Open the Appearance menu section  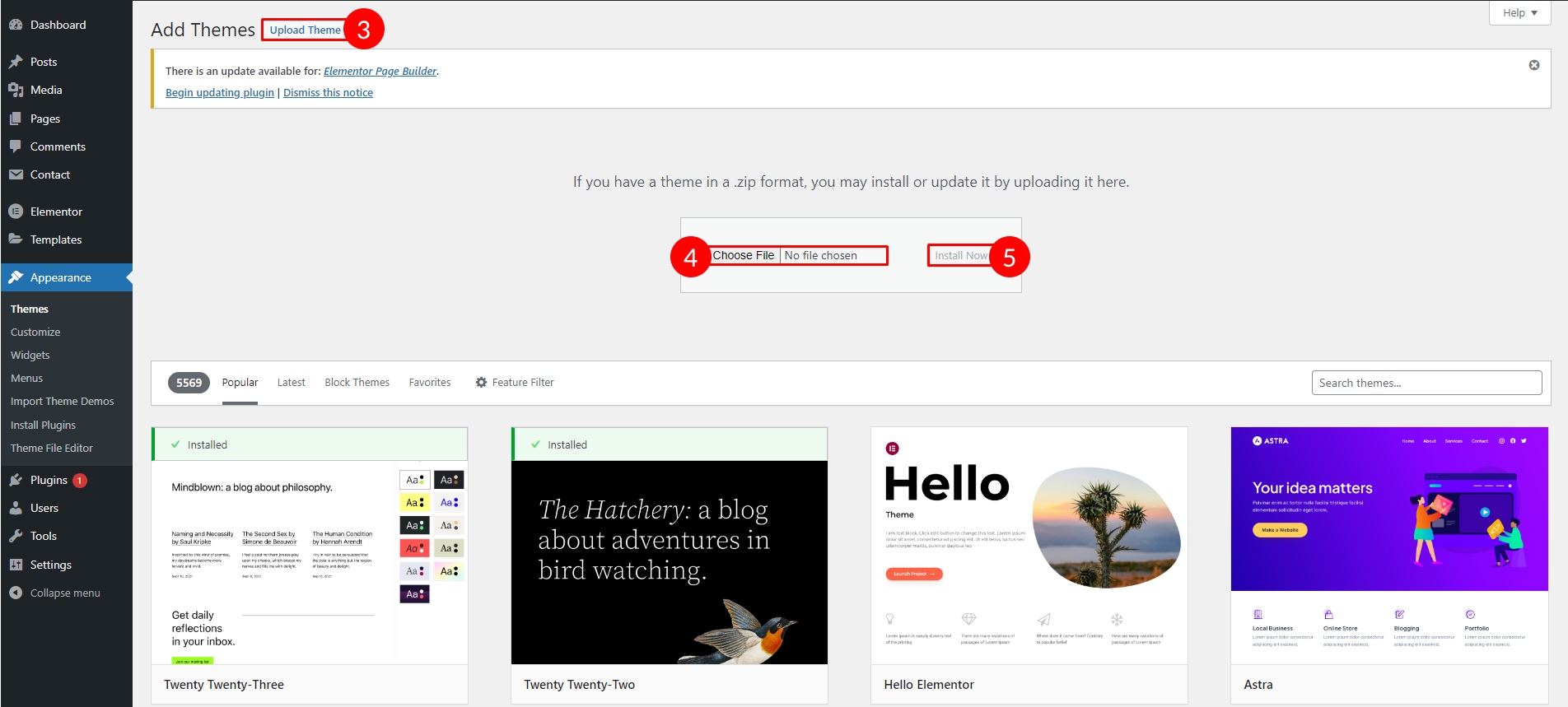click(x=60, y=277)
